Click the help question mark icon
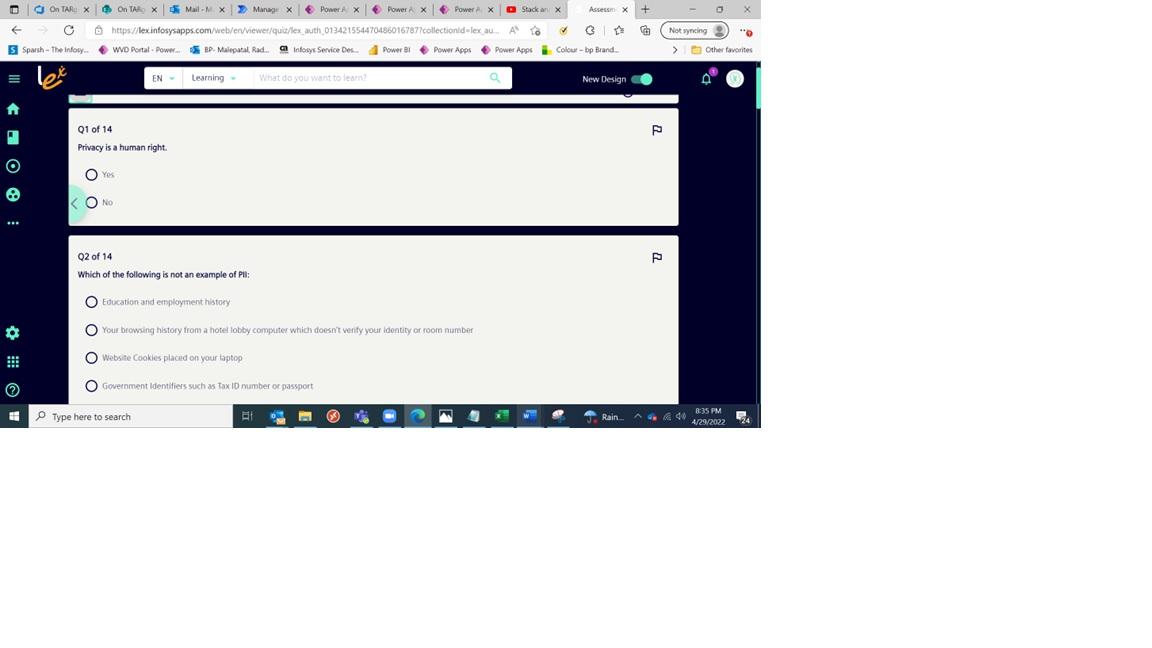 (13, 389)
